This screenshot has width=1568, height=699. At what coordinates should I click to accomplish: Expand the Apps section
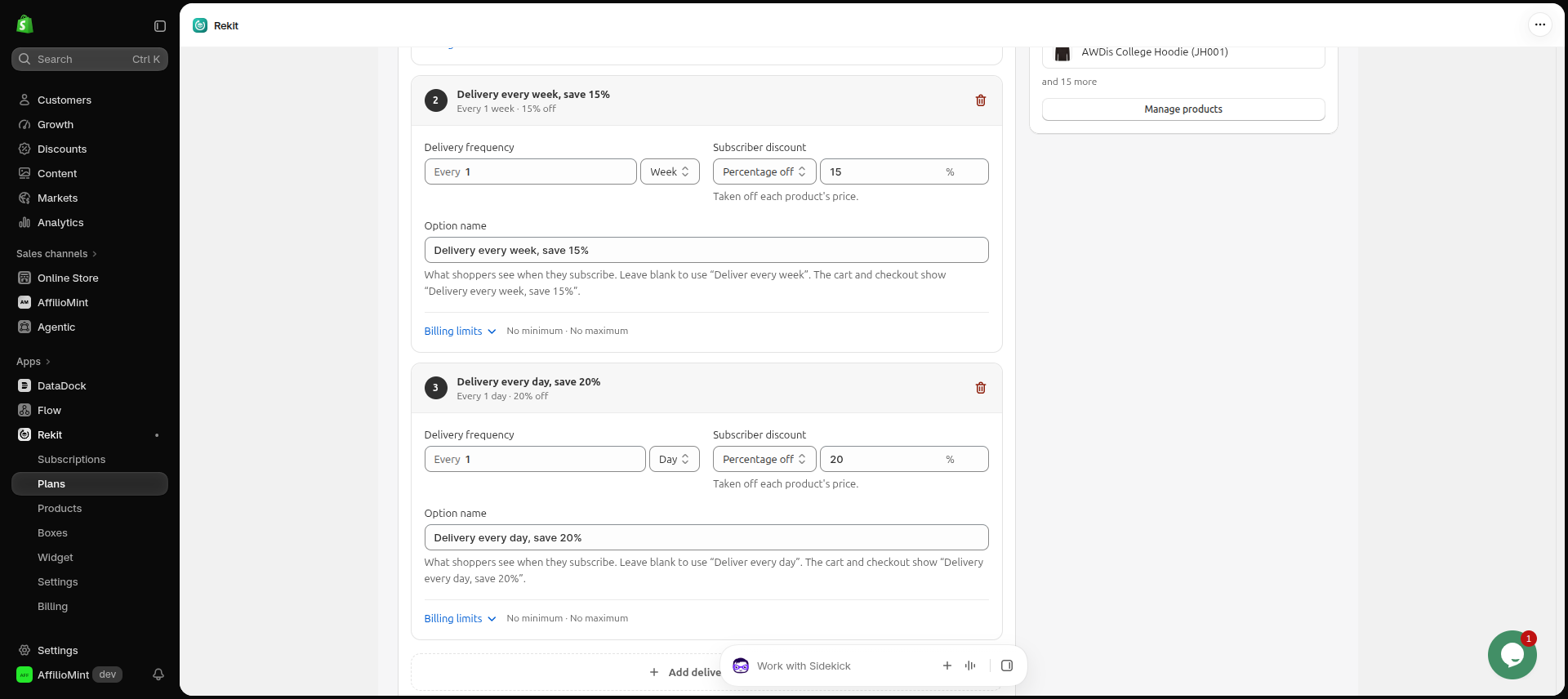tap(33, 362)
